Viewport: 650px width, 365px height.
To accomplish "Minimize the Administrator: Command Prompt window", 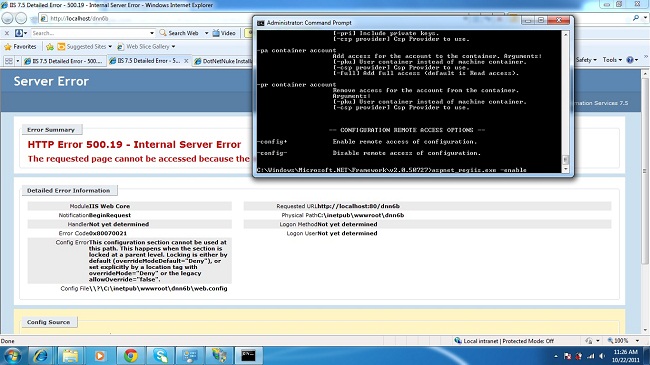I will click(x=527, y=20).
